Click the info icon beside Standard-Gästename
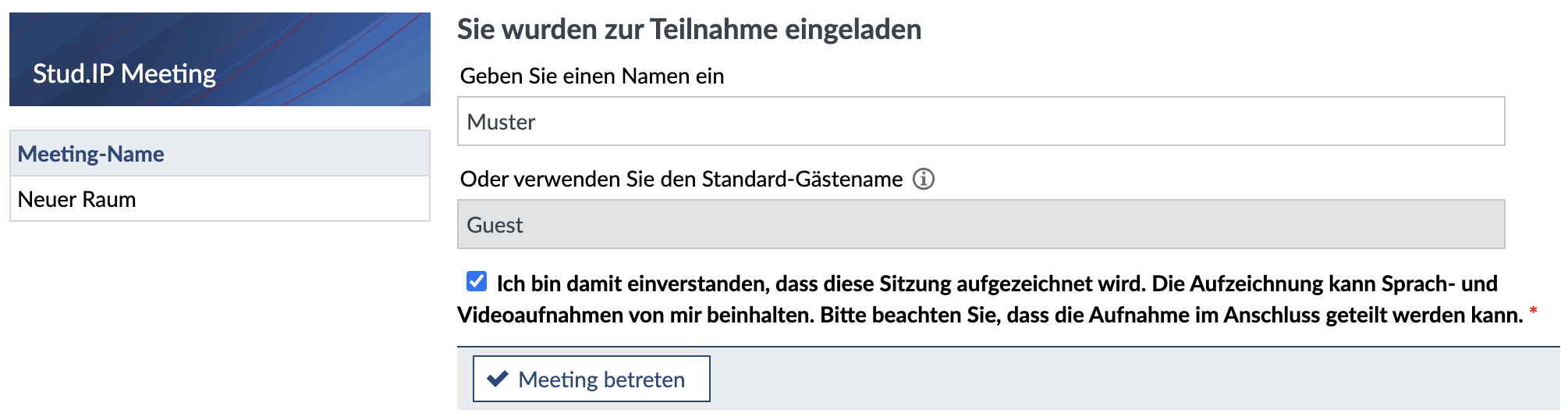 [924, 179]
